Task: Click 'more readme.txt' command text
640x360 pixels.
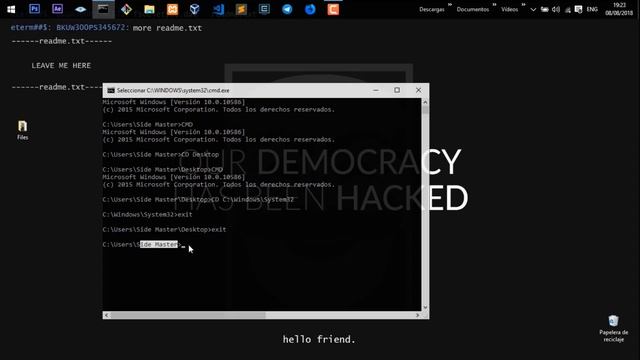Action: (167, 28)
